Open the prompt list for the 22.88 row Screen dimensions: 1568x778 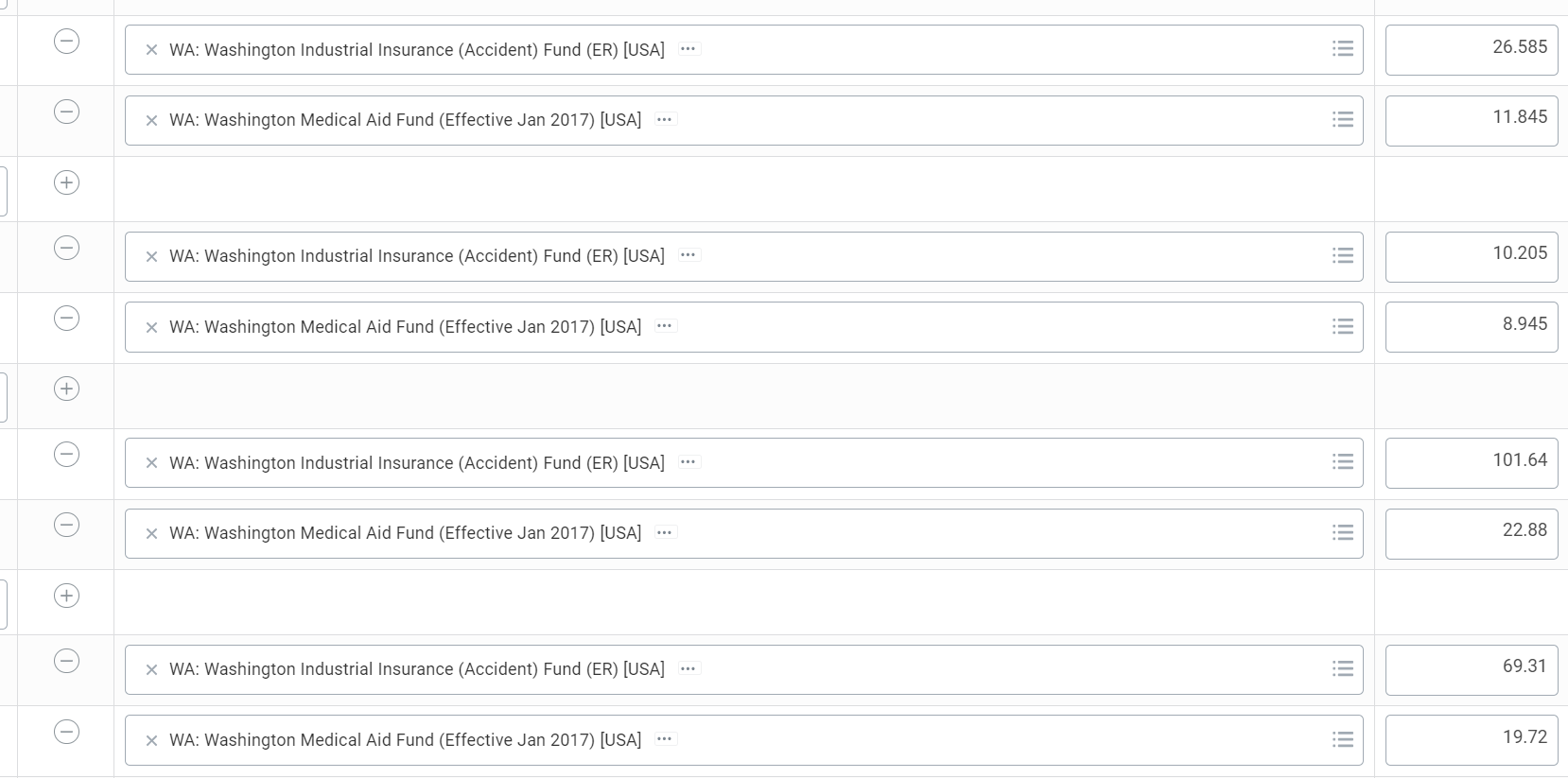pyautogui.click(x=1342, y=532)
